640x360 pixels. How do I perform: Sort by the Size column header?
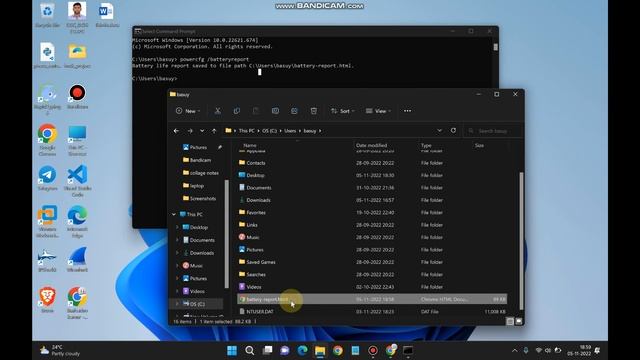pos(479,145)
